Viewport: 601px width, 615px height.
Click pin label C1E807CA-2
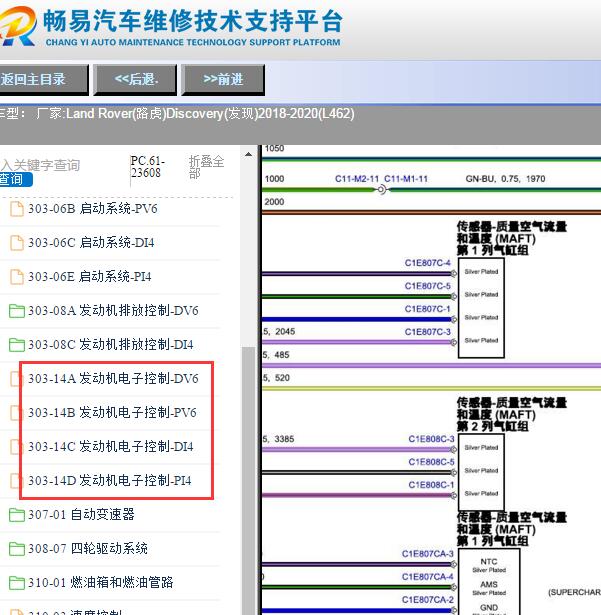pos(428,600)
